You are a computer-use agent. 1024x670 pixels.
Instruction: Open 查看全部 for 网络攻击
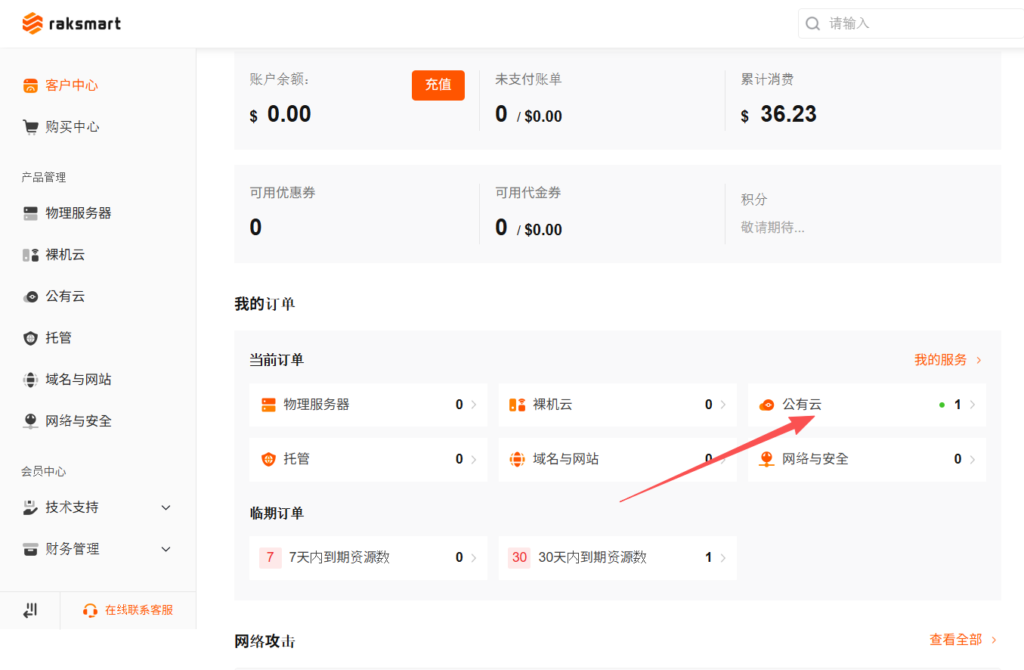955,639
